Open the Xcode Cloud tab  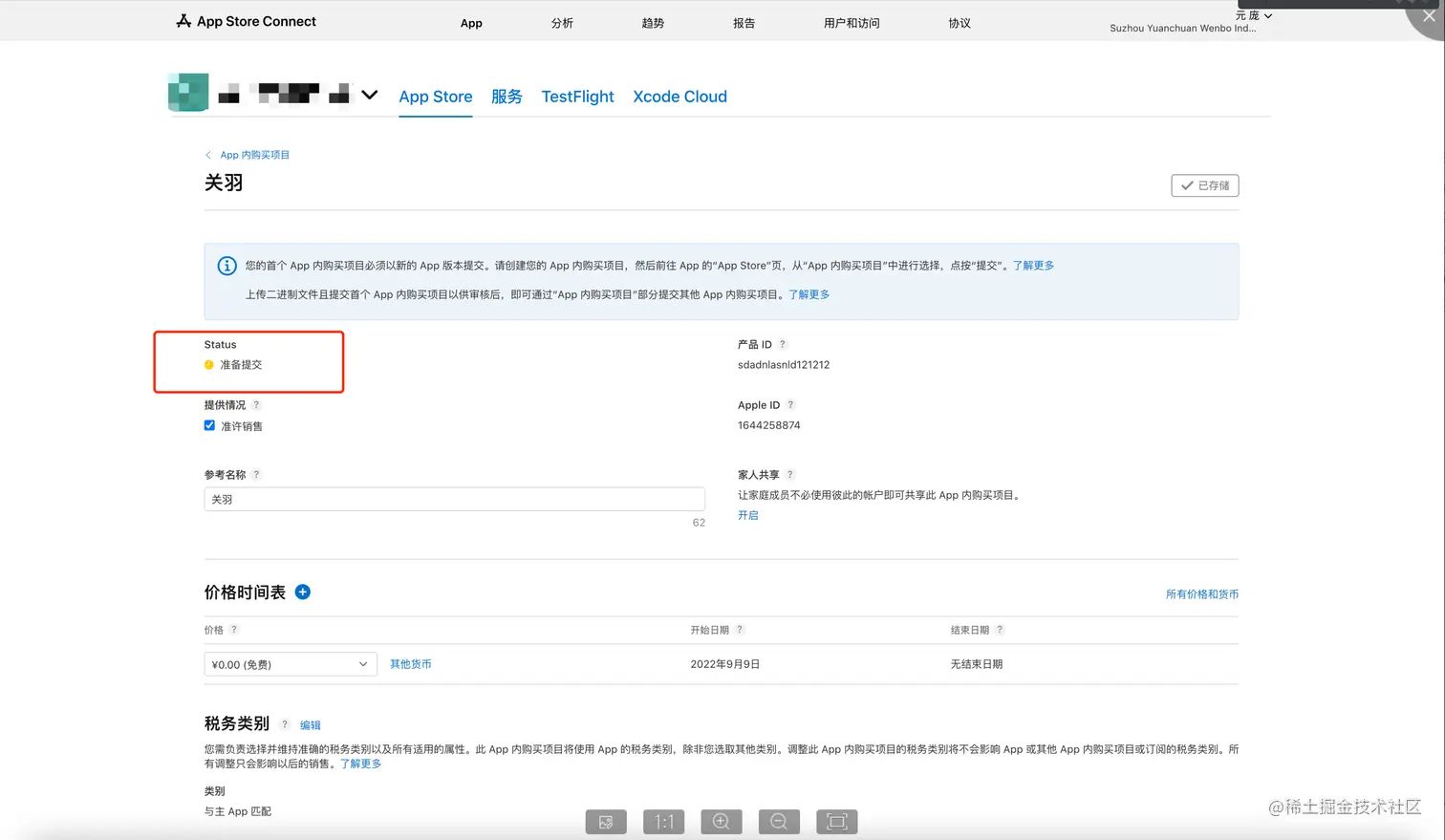pyautogui.click(x=679, y=97)
